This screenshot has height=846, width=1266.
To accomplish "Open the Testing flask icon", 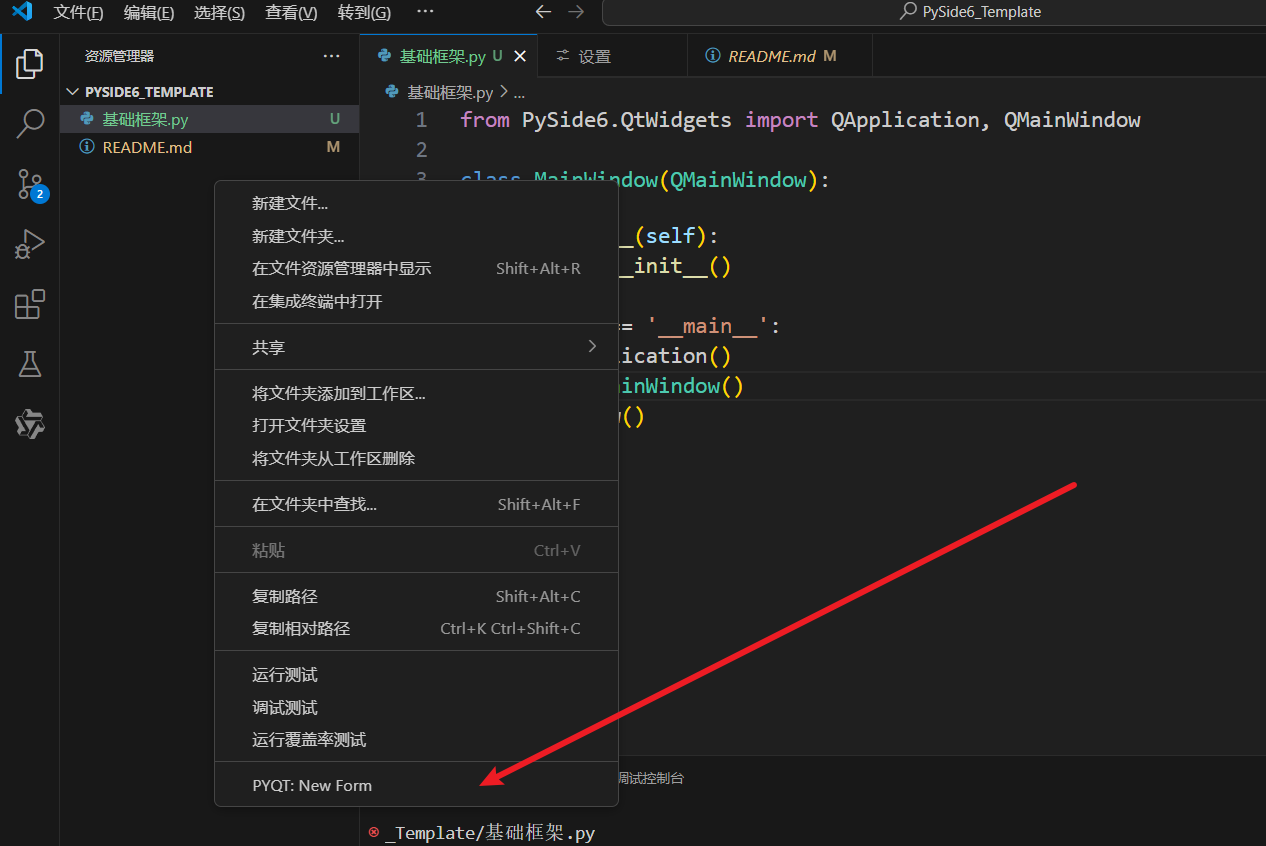I will click(30, 364).
